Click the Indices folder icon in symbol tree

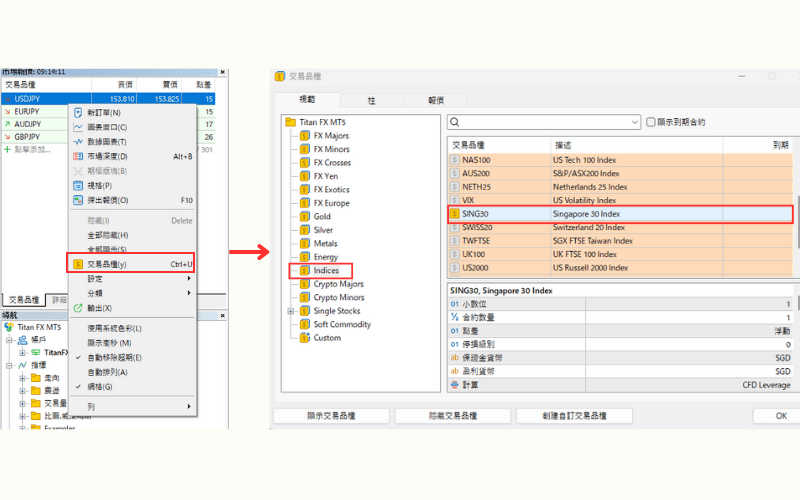pos(304,271)
